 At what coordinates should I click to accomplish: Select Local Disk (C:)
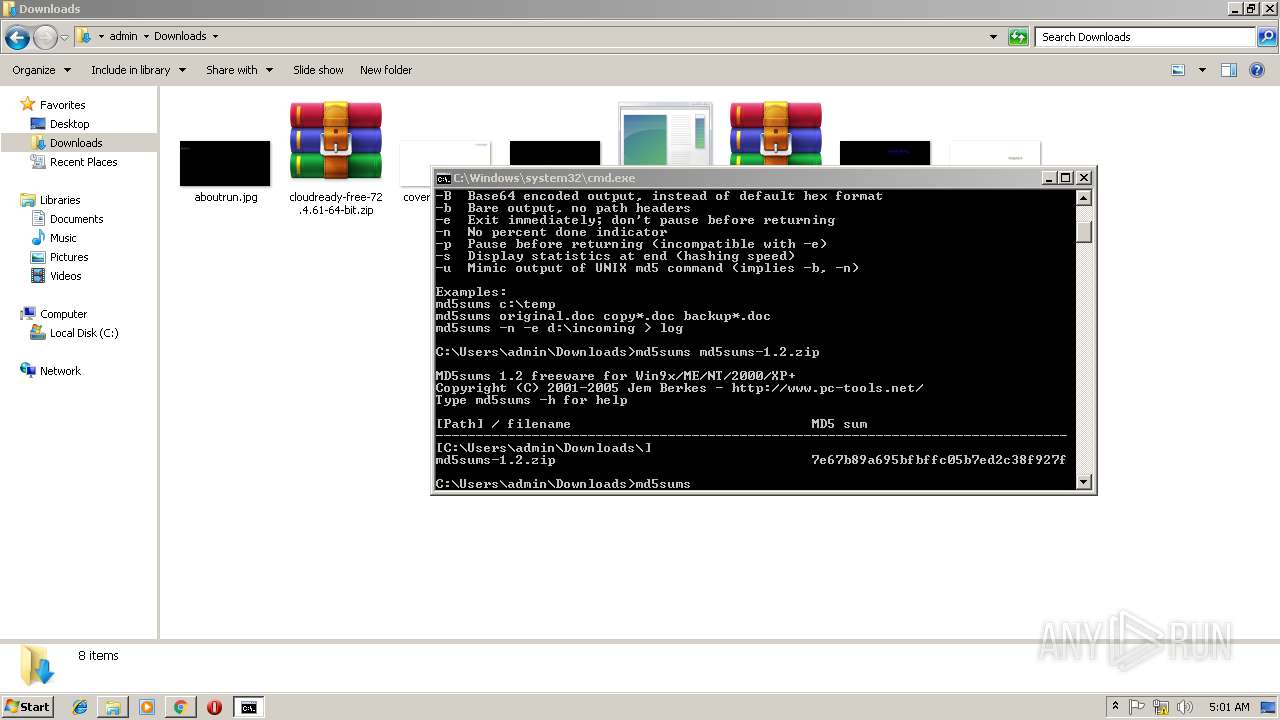(x=84, y=333)
